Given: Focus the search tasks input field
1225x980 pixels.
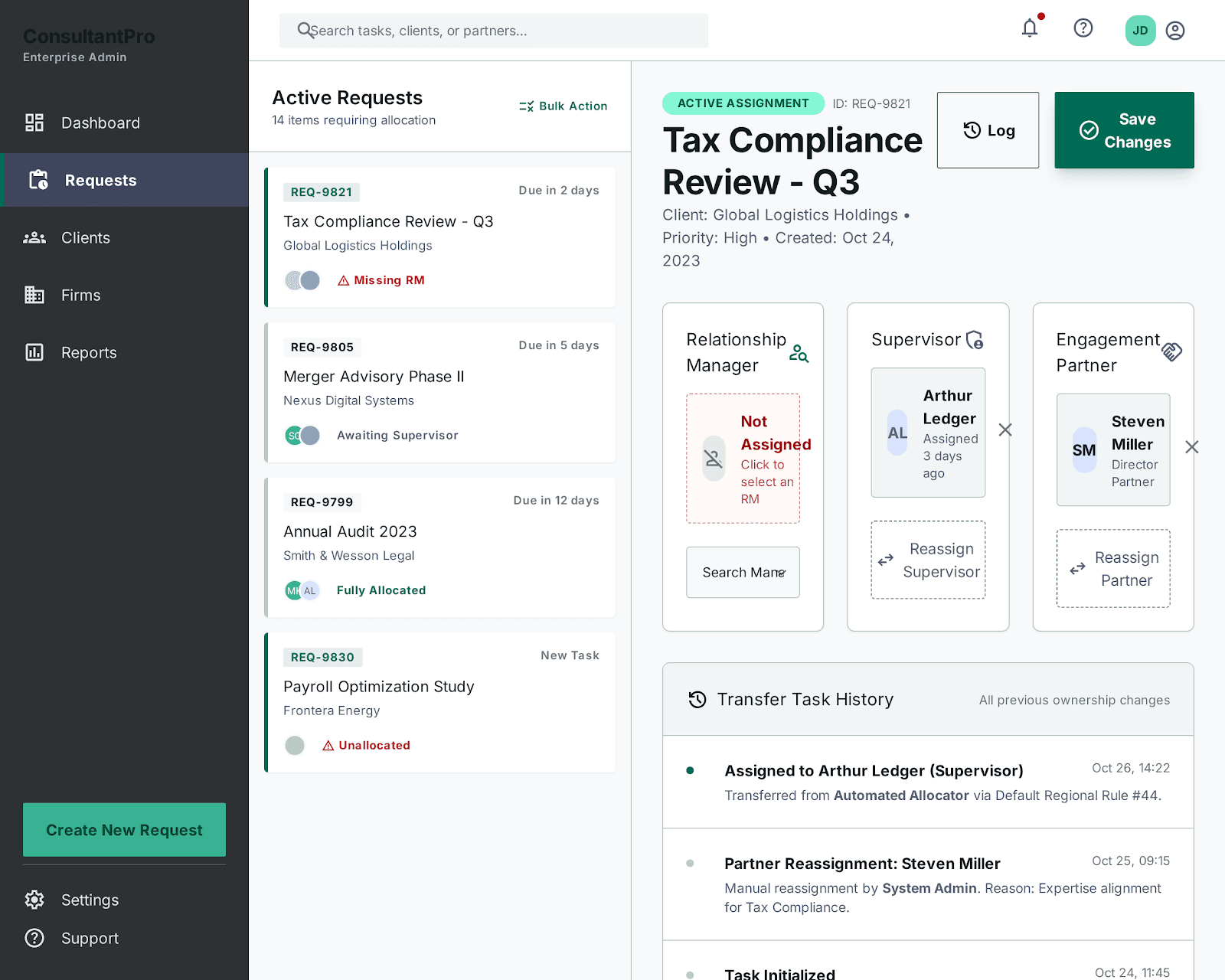Looking at the screenshot, I should (494, 31).
